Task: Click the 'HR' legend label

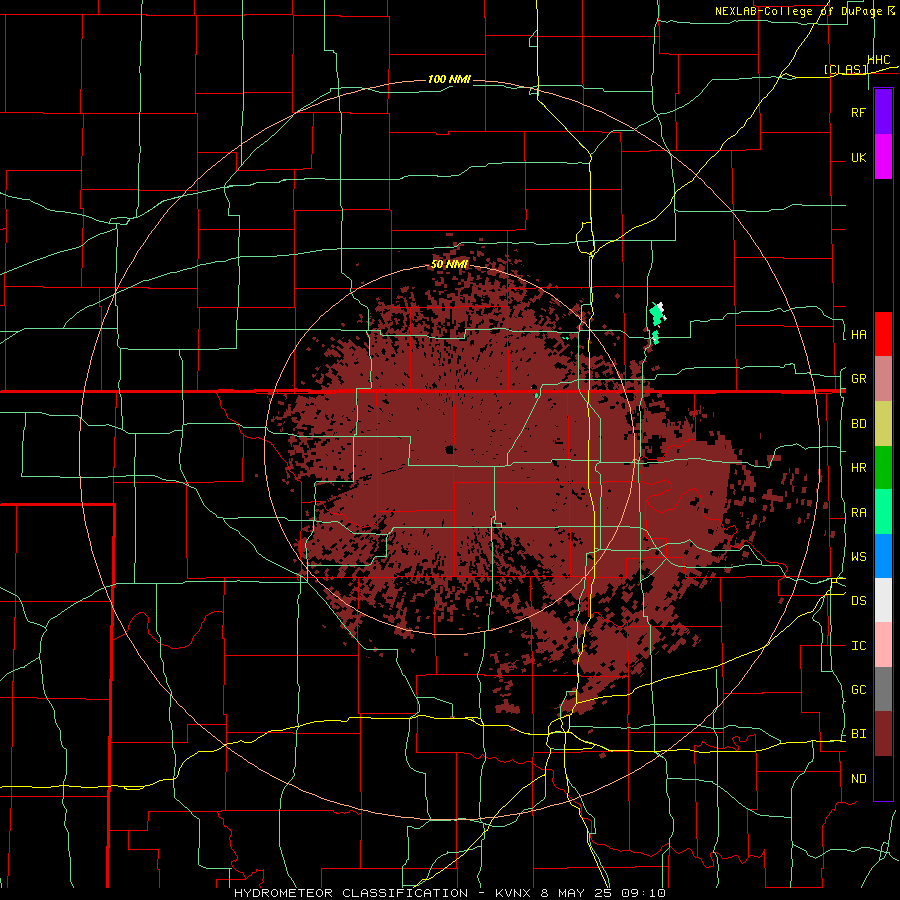Action: tap(858, 468)
